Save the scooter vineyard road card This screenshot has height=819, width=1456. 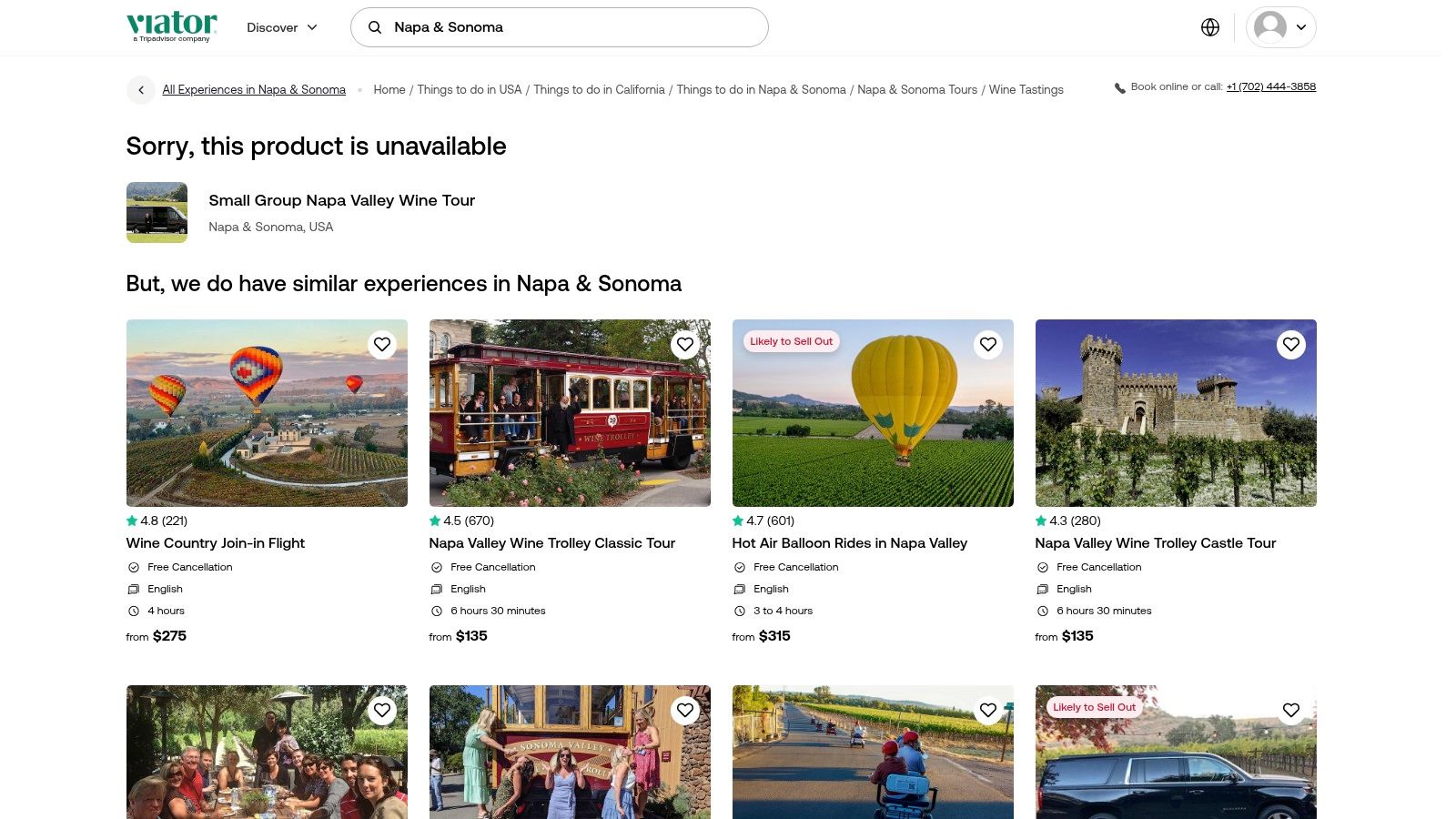point(988,711)
